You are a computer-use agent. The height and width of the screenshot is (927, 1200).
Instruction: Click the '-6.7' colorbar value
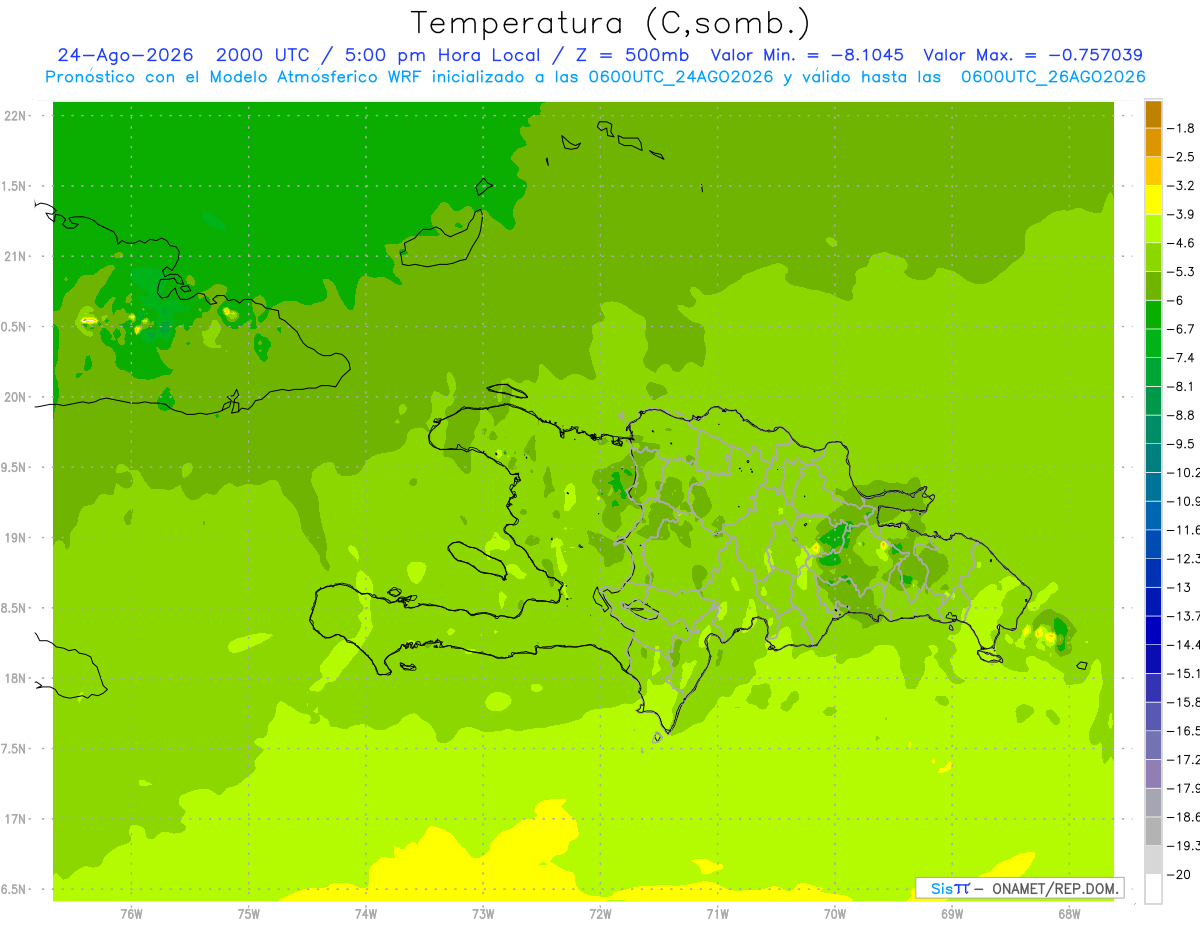pos(1181,329)
